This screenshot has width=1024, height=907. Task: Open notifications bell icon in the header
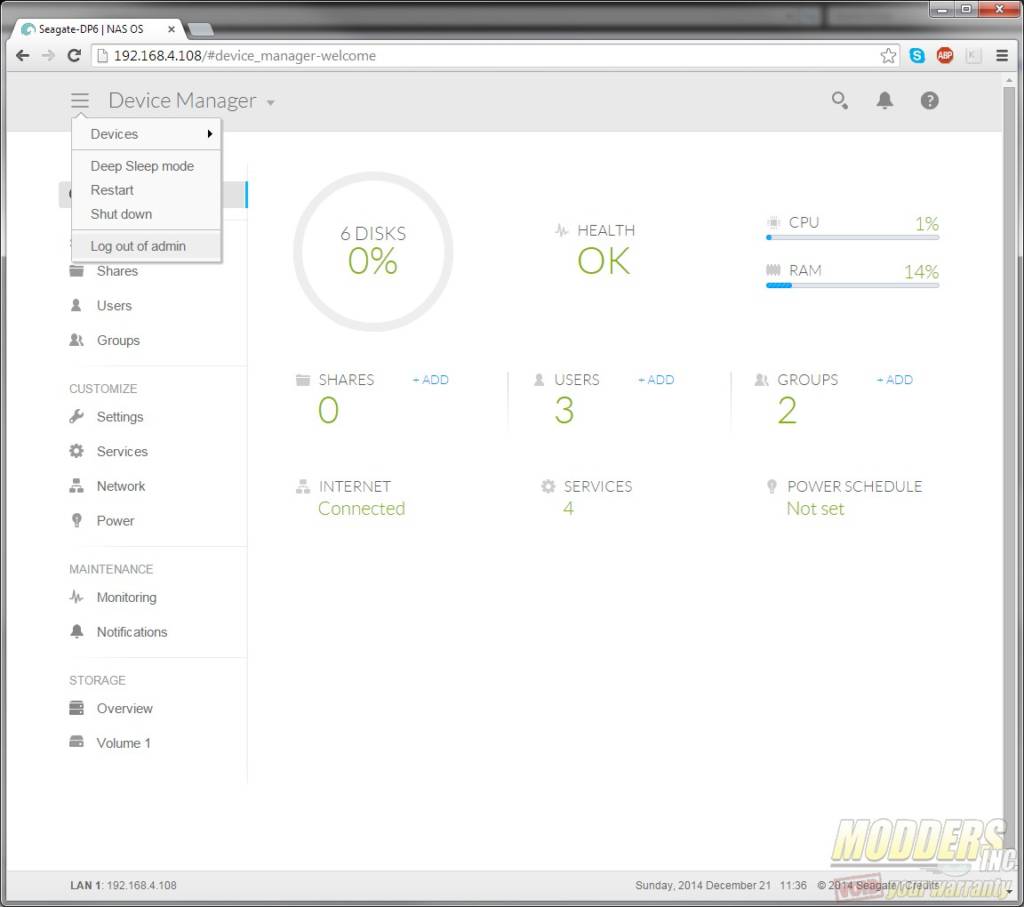pyautogui.click(x=884, y=100)
